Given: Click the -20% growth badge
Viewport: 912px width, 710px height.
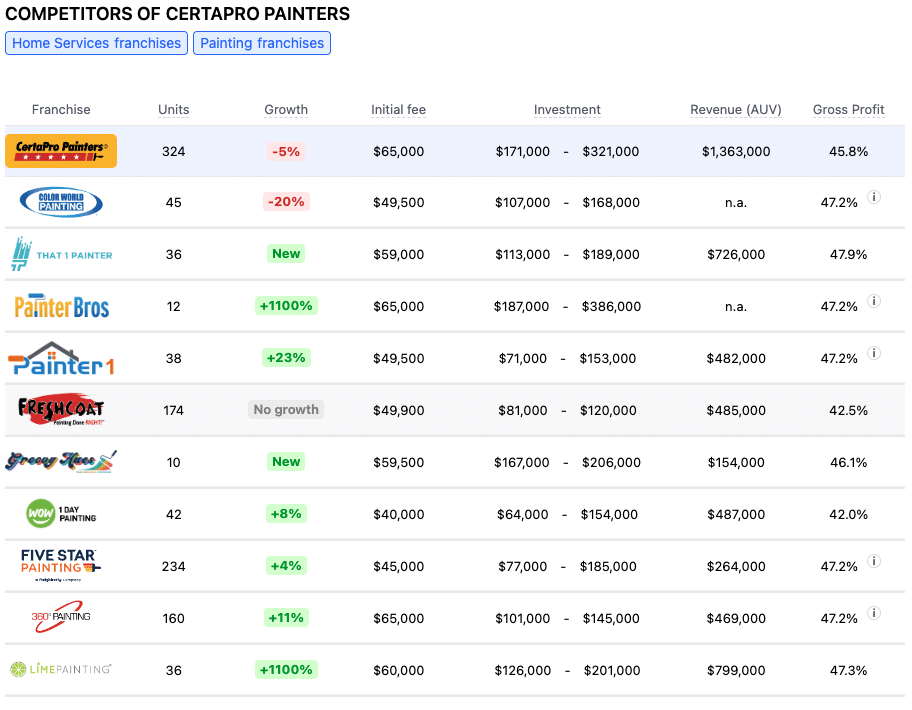Looking at the screenshot, I should 286,202.
